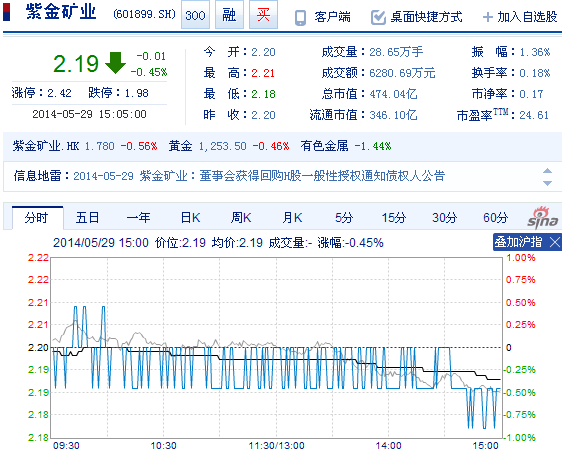
Task: Click the 11:30/13:00 chart time label
Action: (x=276, y=446)
